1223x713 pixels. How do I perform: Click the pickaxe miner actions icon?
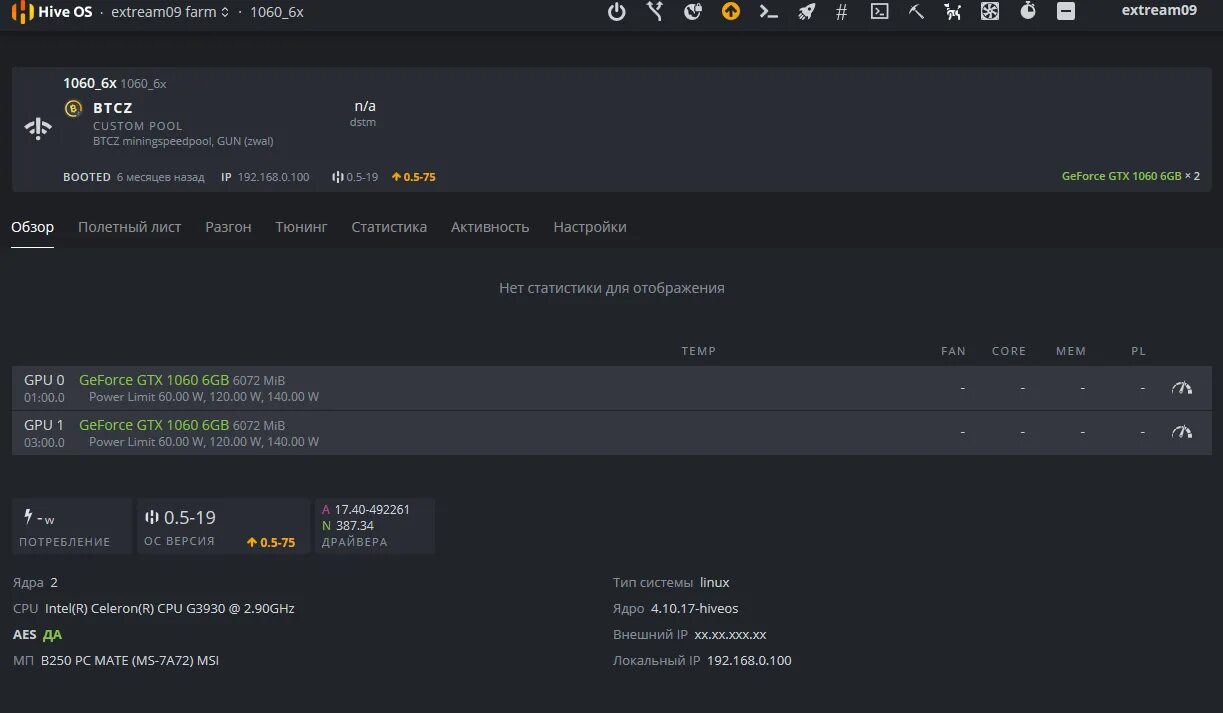pos(916,12)
